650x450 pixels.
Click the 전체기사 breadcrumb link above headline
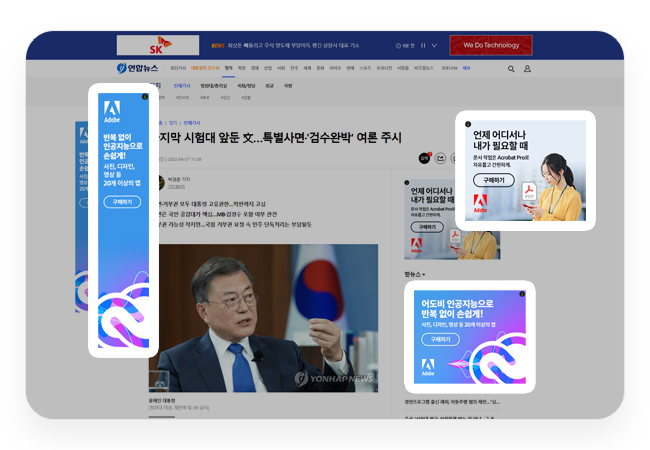pyautogui.click(x=192, y=123)
